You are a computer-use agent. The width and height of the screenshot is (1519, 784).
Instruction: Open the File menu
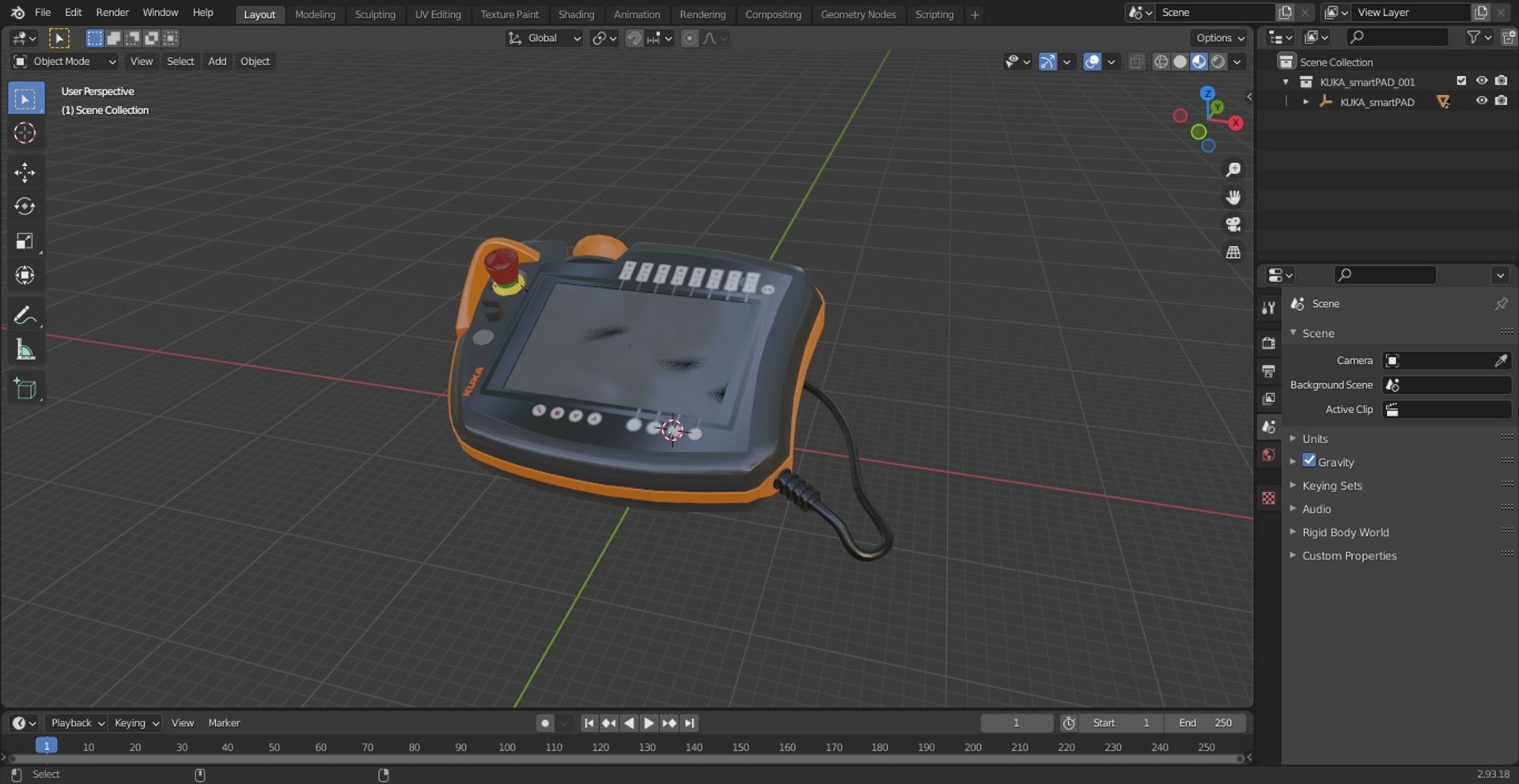43,13
